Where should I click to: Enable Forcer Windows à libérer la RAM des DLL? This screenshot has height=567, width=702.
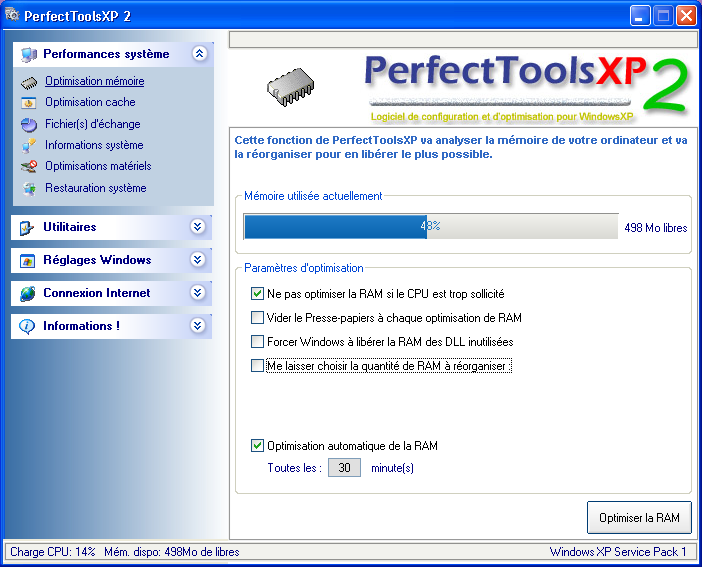[x=257, y=342]
